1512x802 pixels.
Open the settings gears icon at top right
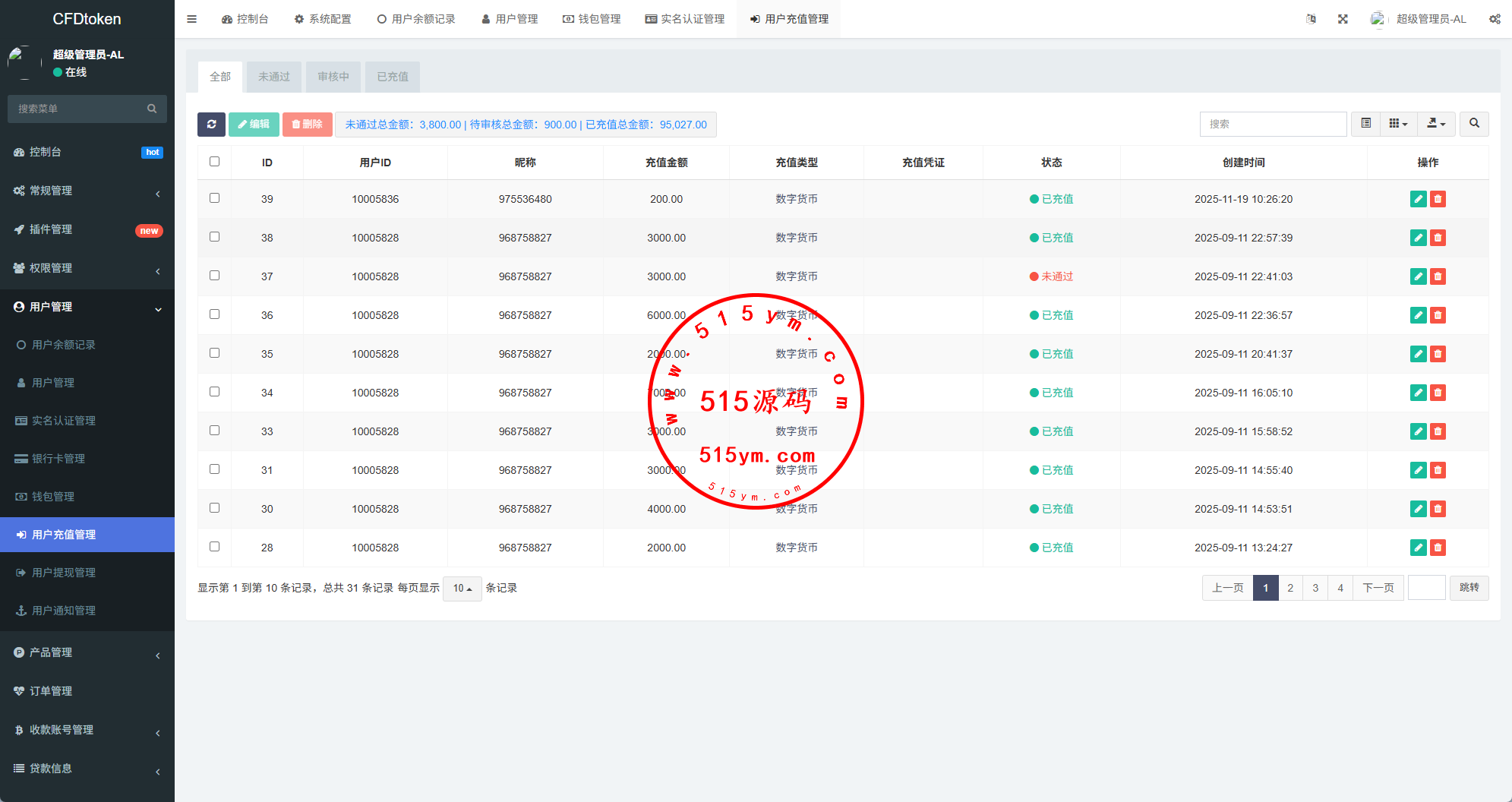coord(1495,19)
